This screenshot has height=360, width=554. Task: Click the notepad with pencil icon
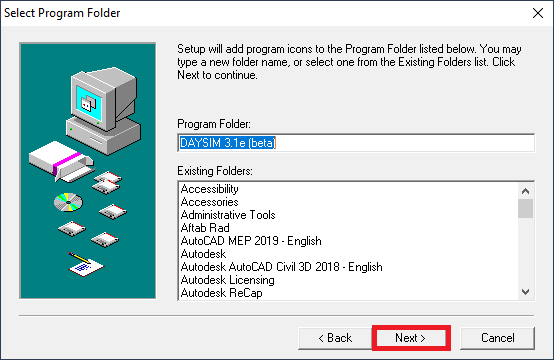[x=86, y=264]
